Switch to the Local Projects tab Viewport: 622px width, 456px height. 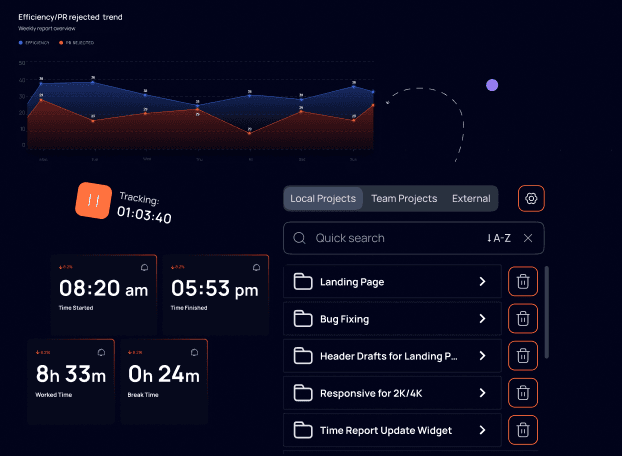323,198
